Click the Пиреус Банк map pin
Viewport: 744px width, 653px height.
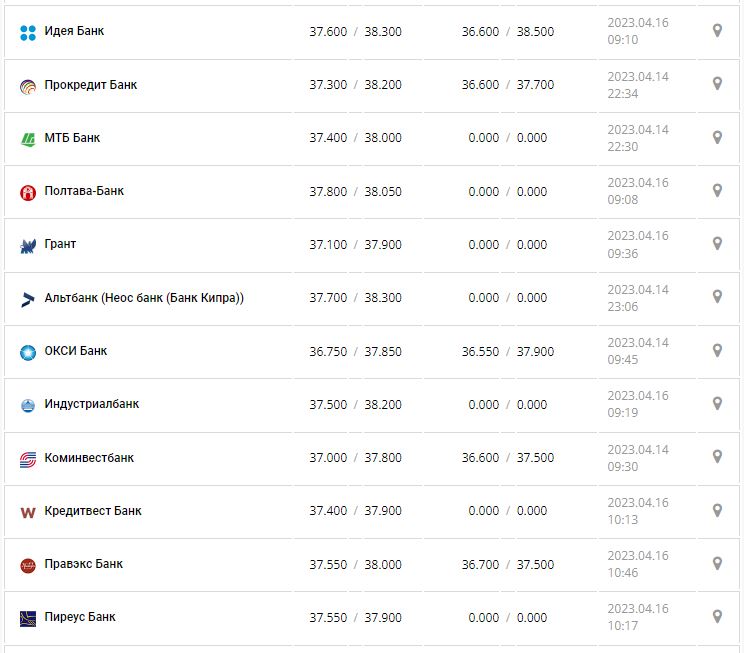tap(717, 616)
